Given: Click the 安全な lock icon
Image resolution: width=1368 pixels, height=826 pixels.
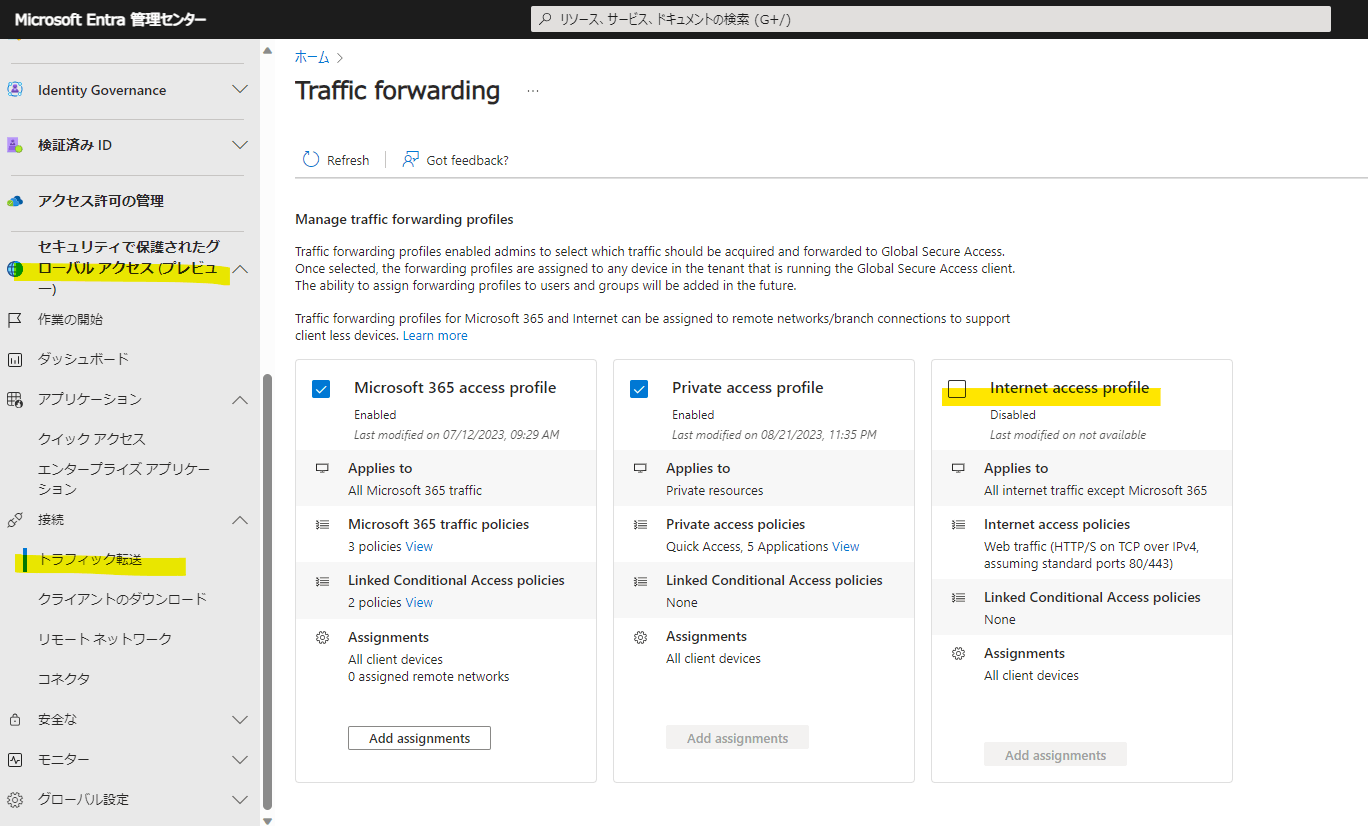Looking at the screenshot, I should 15,720.
